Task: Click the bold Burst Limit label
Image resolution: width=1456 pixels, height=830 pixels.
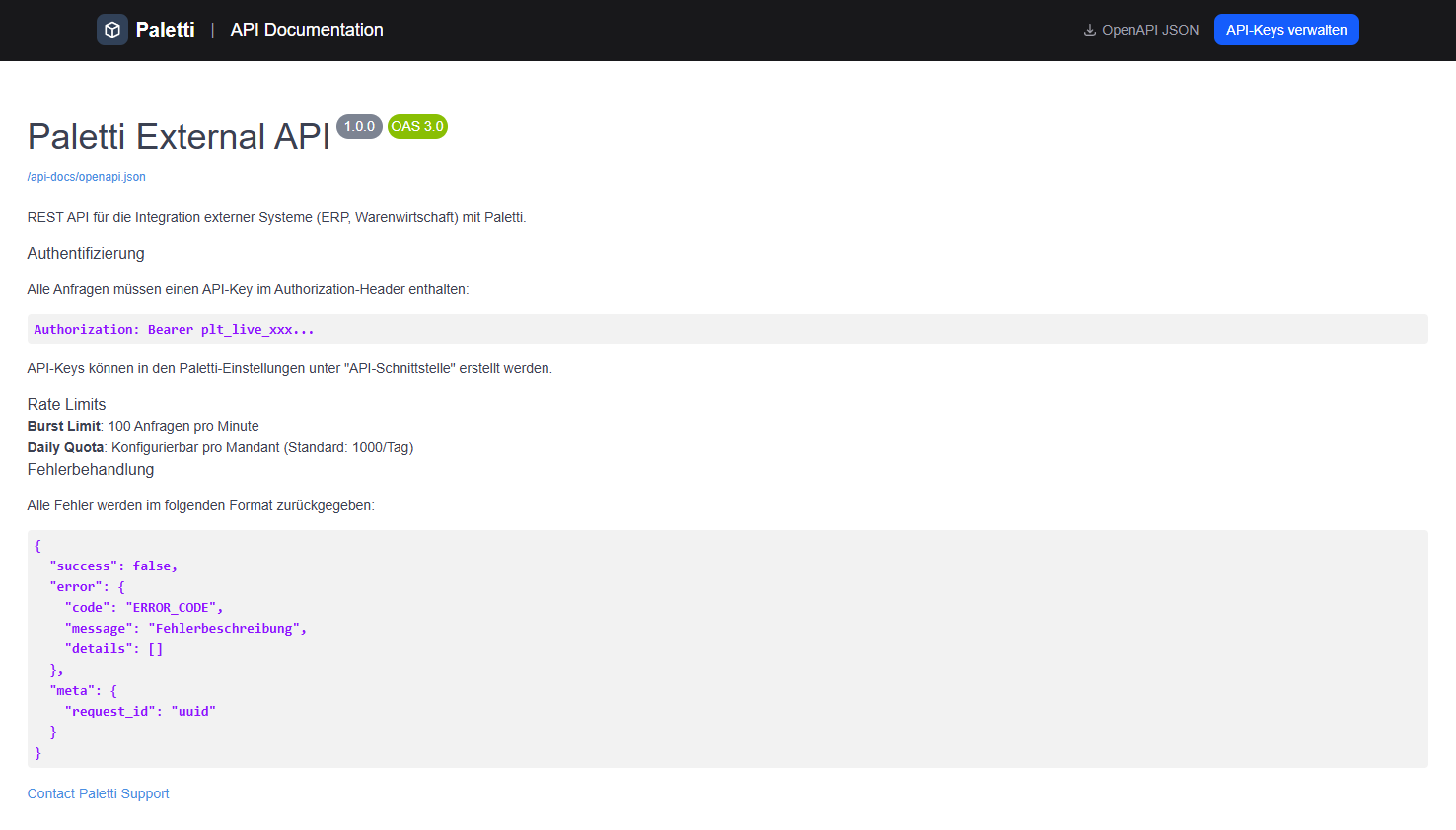Action: pyautogui.click(x=64, y=426)
